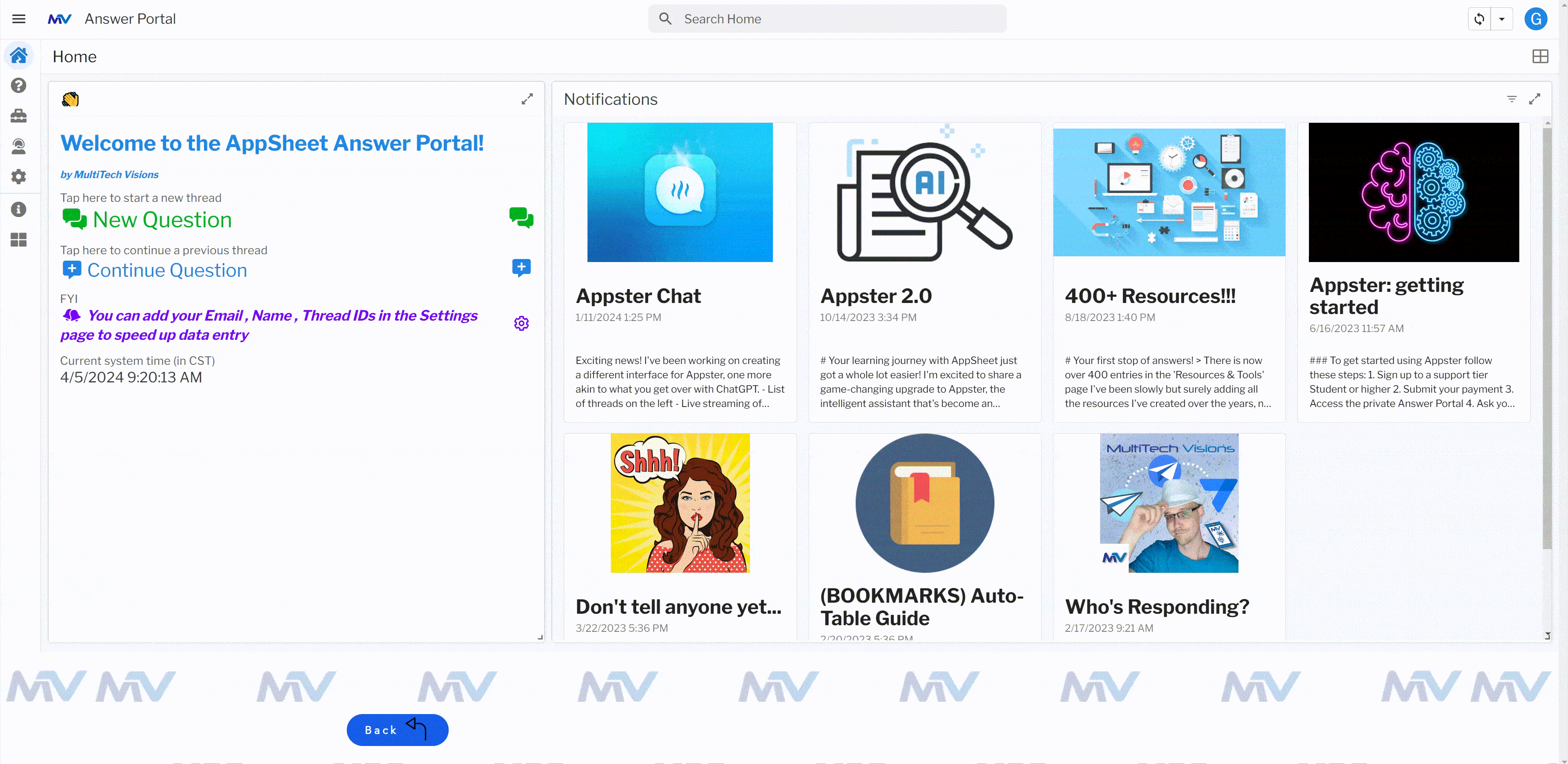Expand the sync options dropdown arrow

(x=1502, y=19)
